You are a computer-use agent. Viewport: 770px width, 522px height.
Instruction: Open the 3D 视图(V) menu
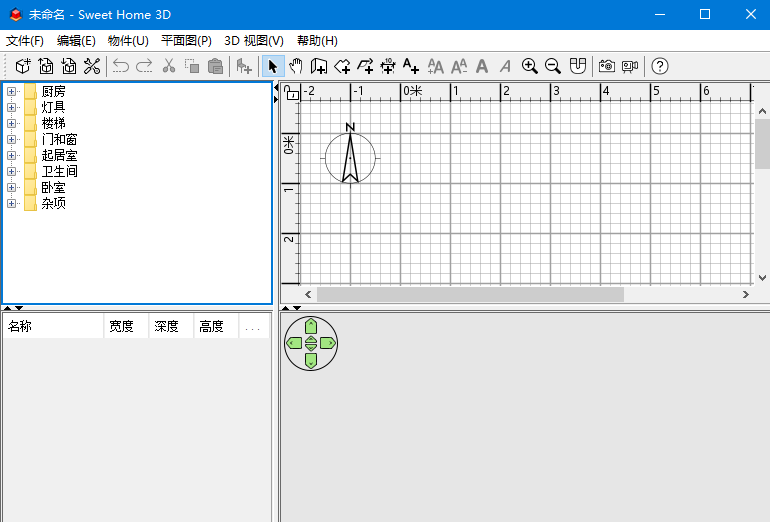point(254,41)
